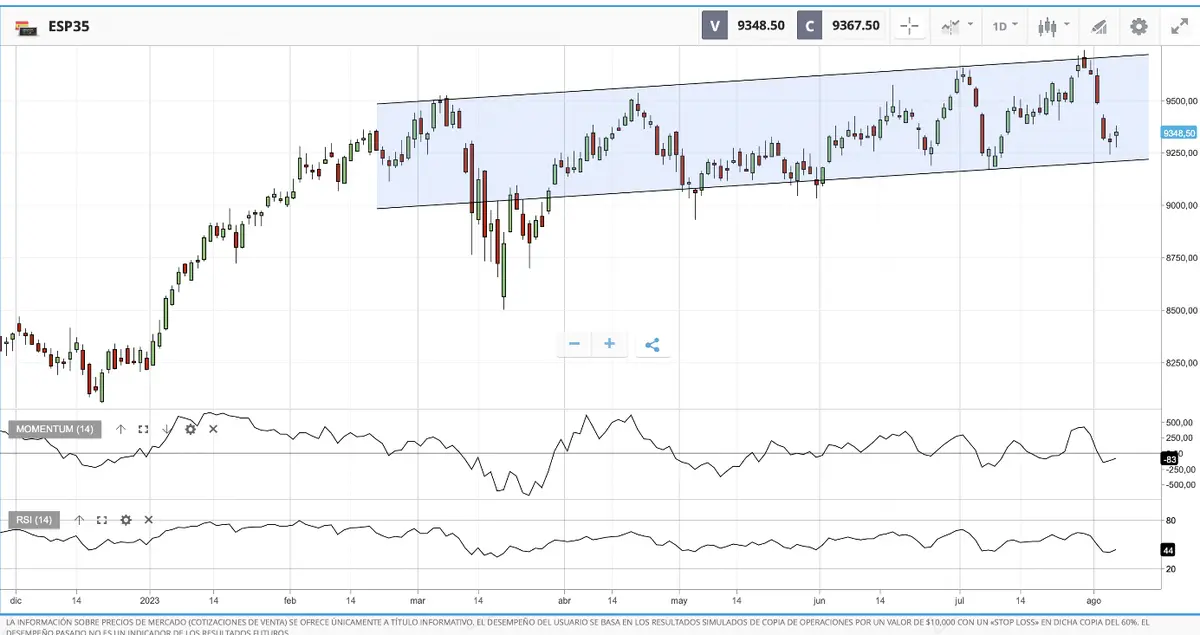Expand the candlestick chart type dropdown
The height and width of the screenshot is (635, 1200).
[1053, 26]
